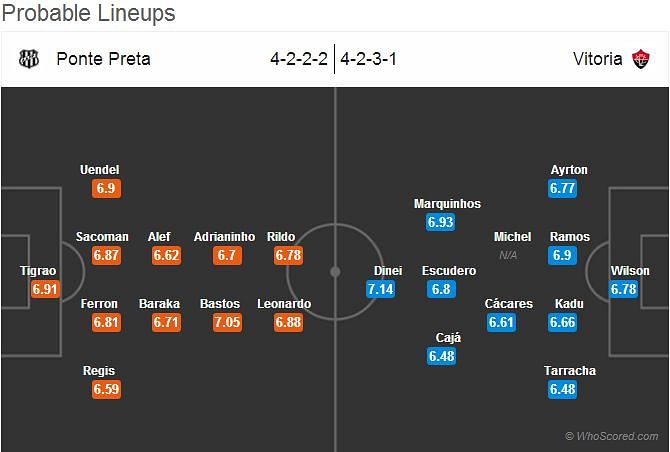Click Regis's 6.59 rating badge
670x452 pixels.
106,389
